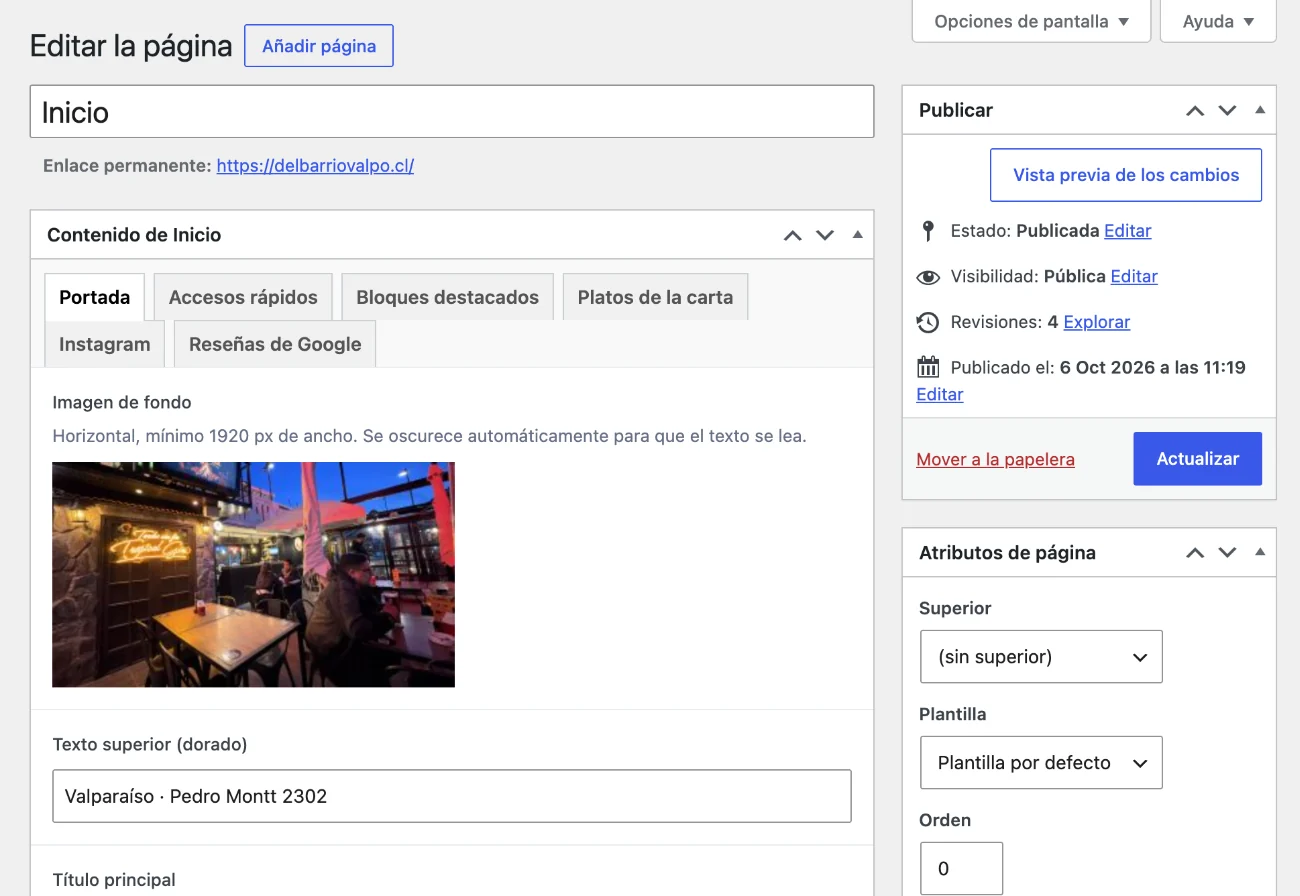Open Platos de la carta tab
This screenshot has width=1300, height=896.
click(x=655, y=297)
